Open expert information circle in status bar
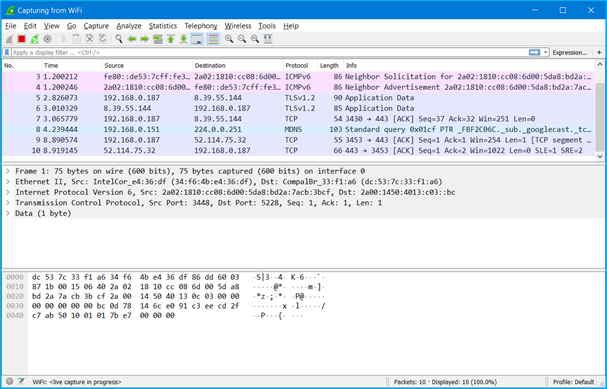This screenshot has width=607, height=389. 10,382
